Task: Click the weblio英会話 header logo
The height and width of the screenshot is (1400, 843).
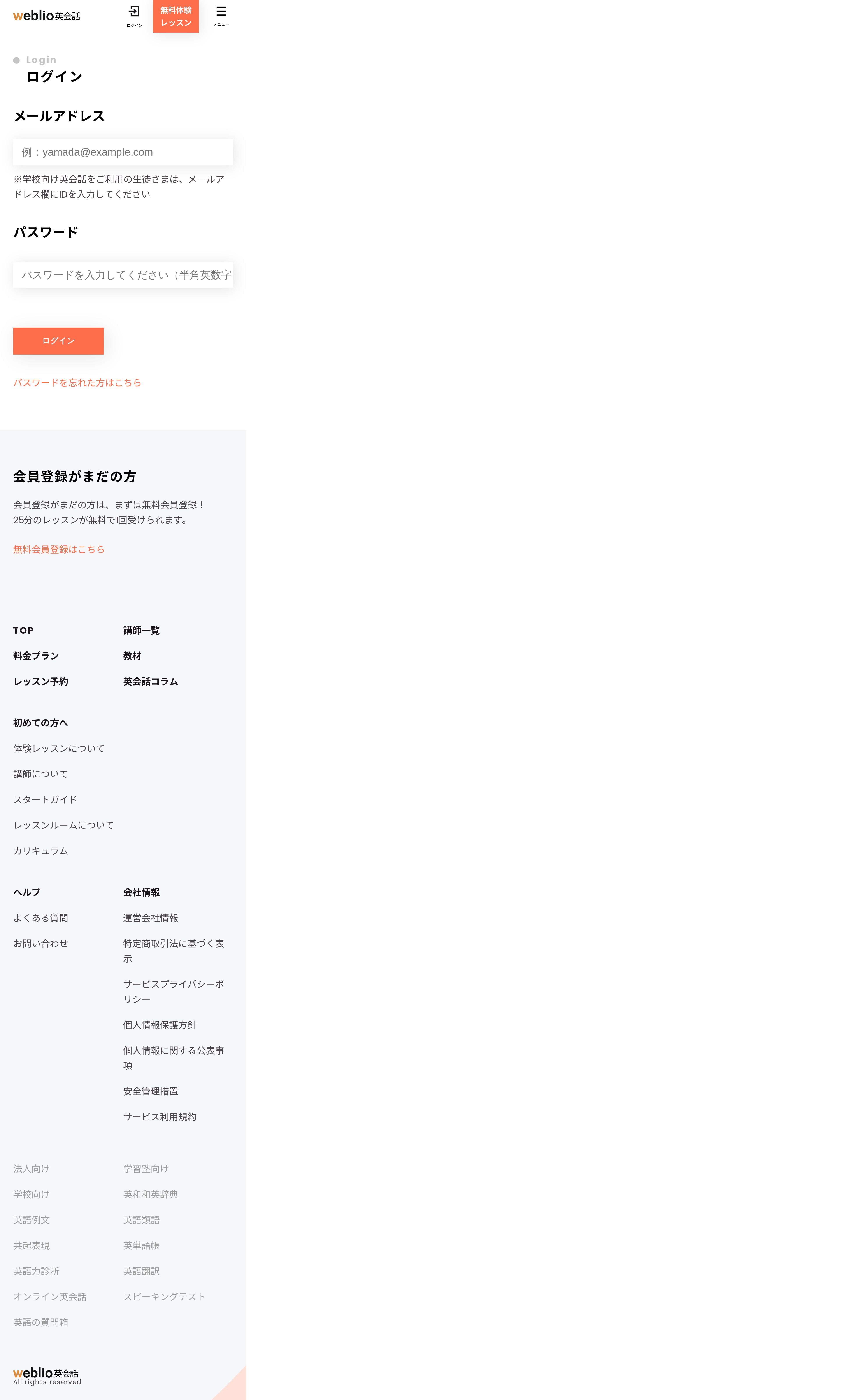Action: tap(47, 16)
